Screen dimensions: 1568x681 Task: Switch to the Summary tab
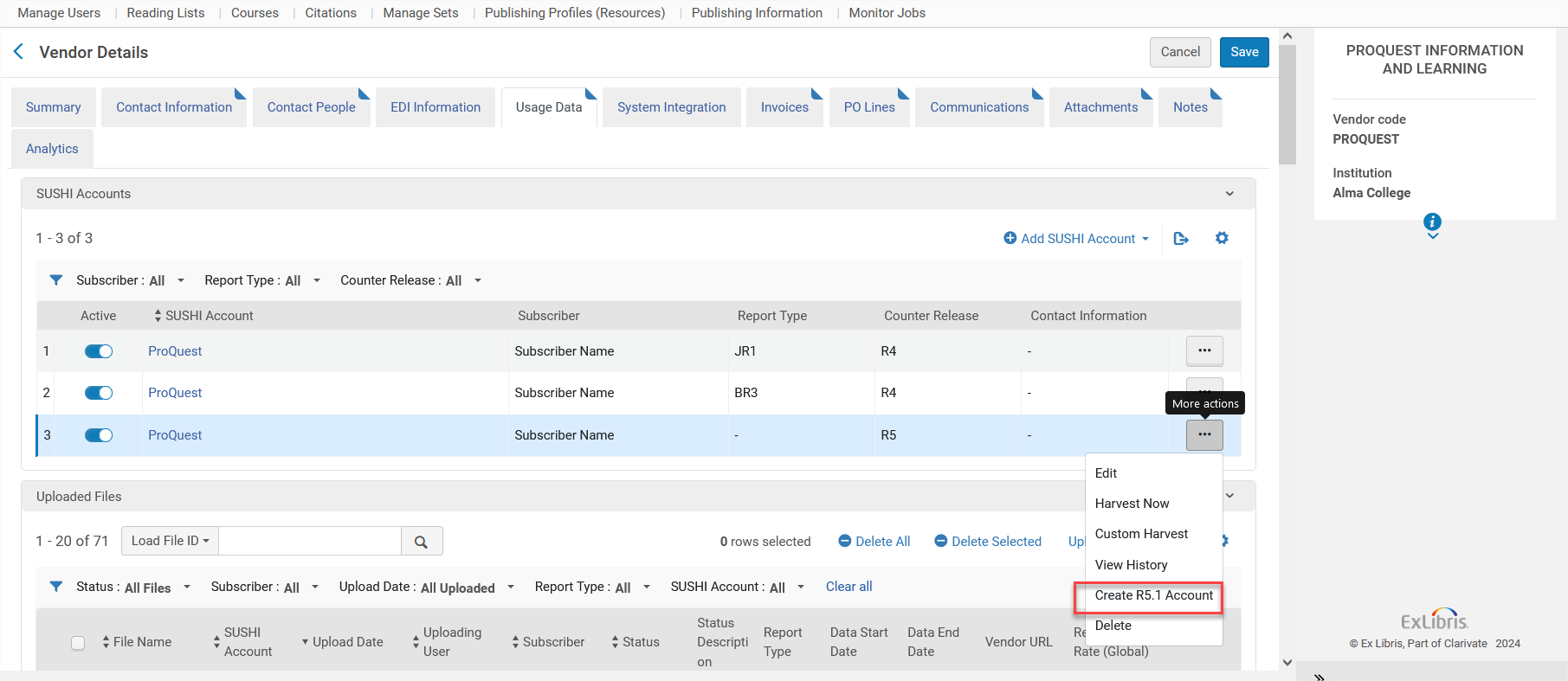coord(54,107)
